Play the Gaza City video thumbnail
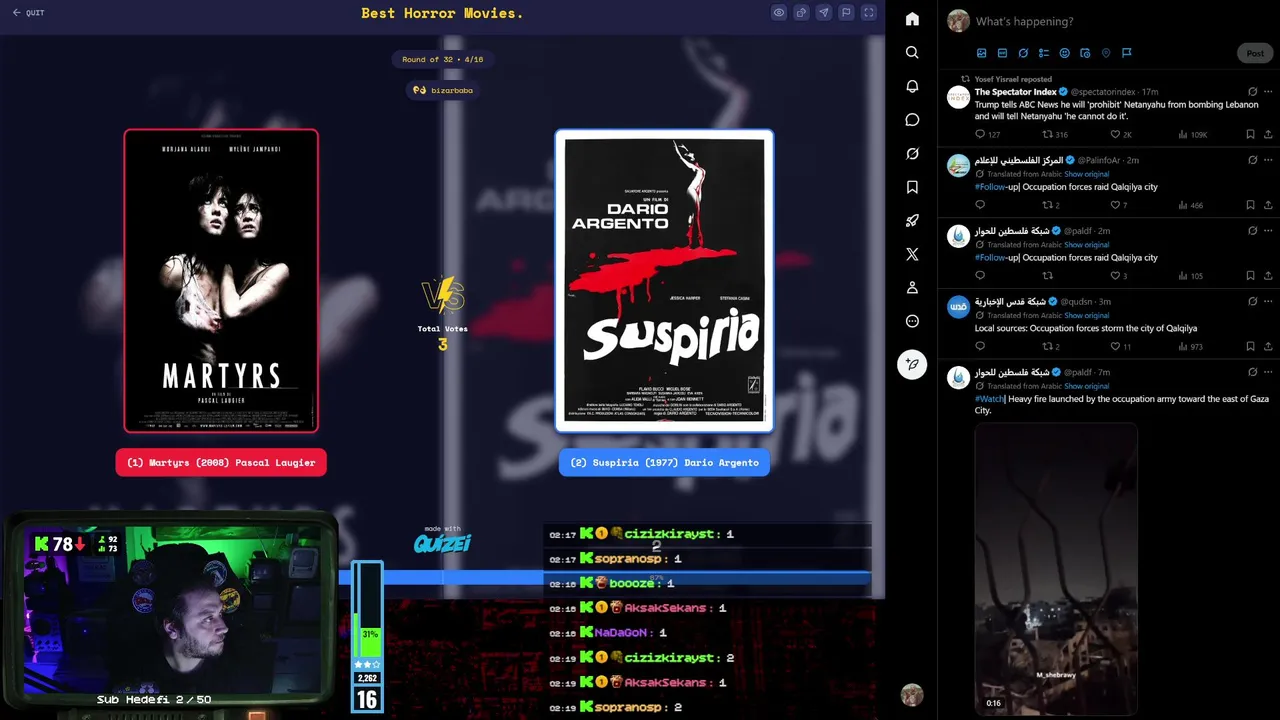The height and width of the screenshot is (720, 1280). pos(1056,569)
